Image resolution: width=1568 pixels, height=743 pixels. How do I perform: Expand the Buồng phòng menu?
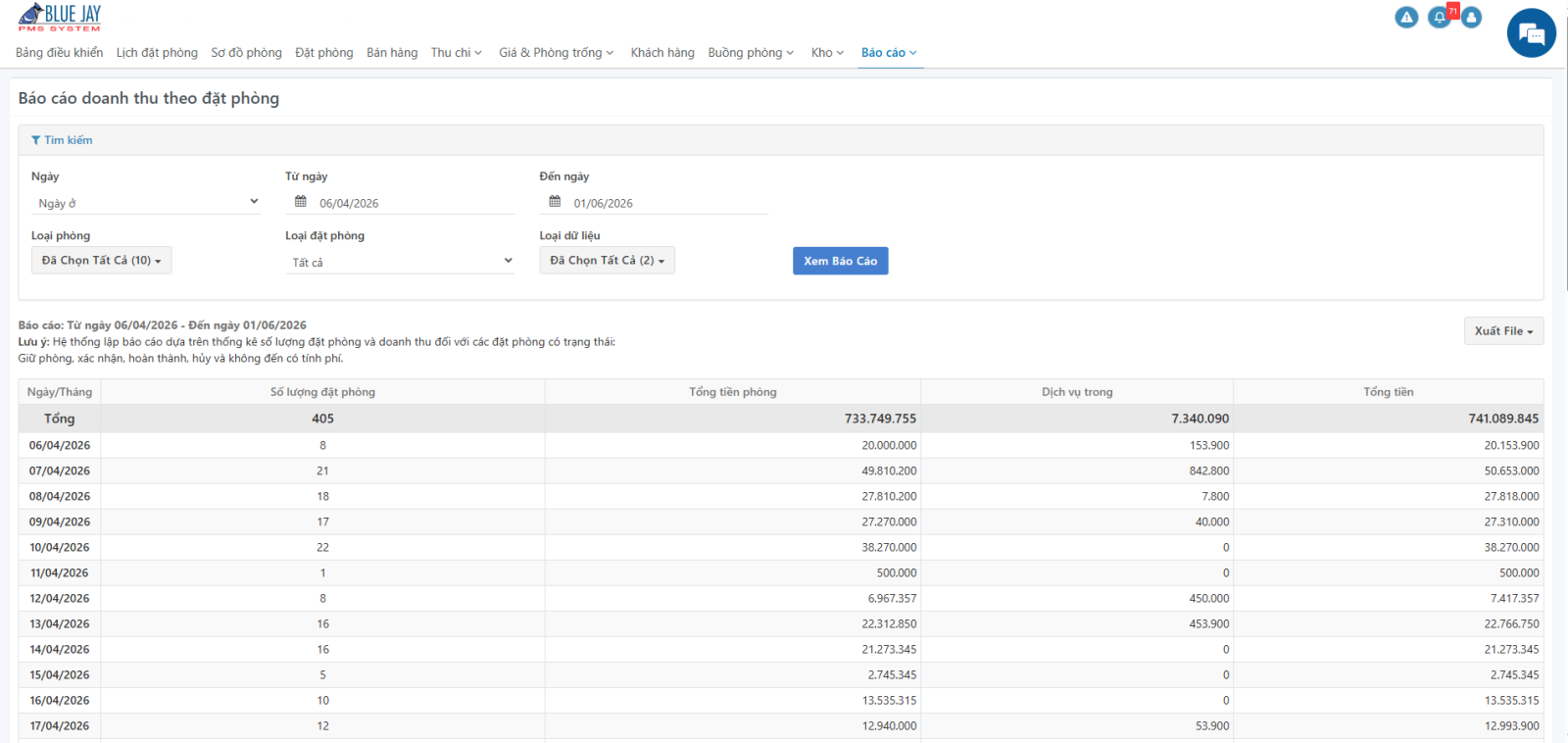pos(751,53)
